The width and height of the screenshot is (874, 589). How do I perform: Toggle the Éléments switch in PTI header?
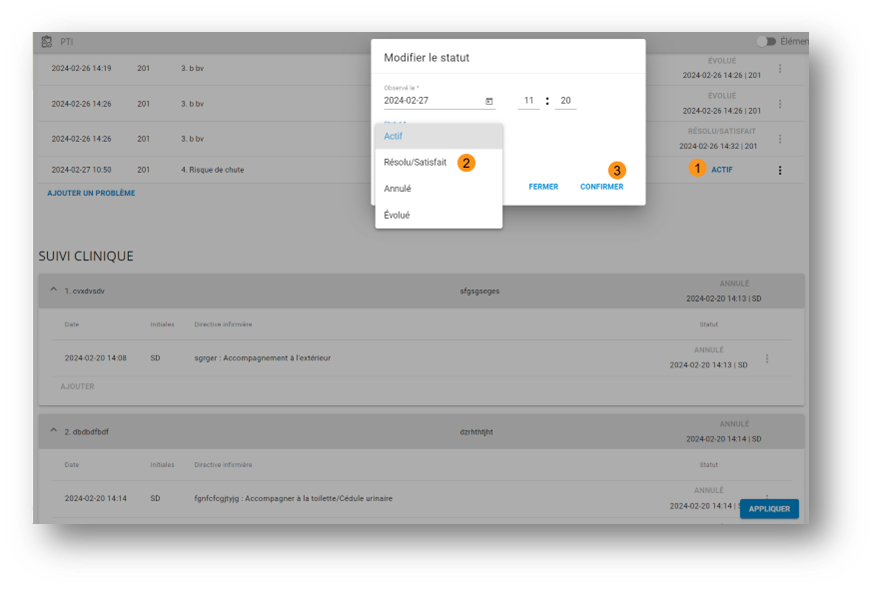coord(767,42)
